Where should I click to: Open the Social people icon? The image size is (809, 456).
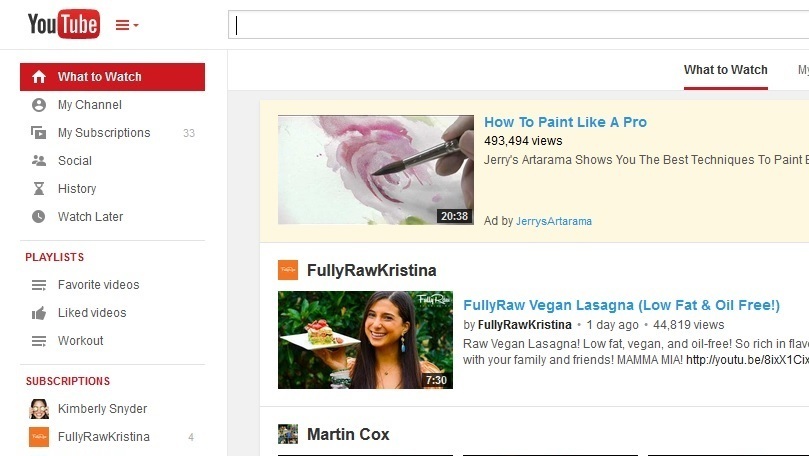coord(39,161)
